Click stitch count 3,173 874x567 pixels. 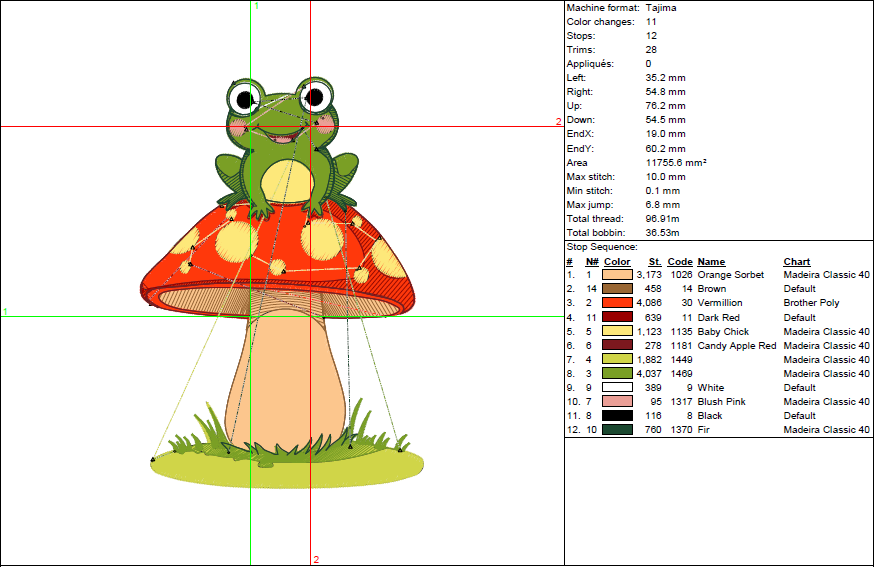[649, 274]
